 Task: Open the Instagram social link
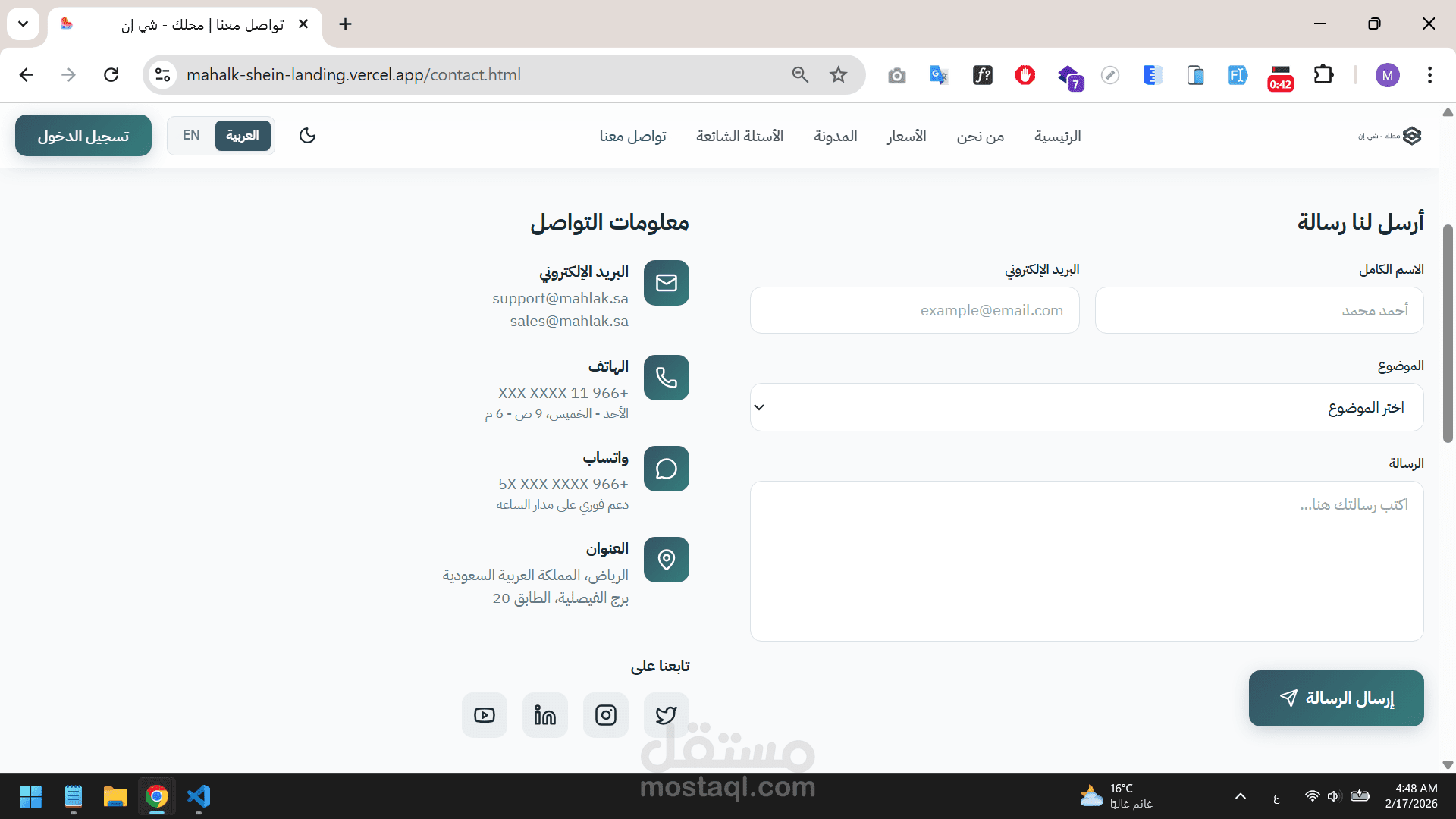[x=605, y=715]
